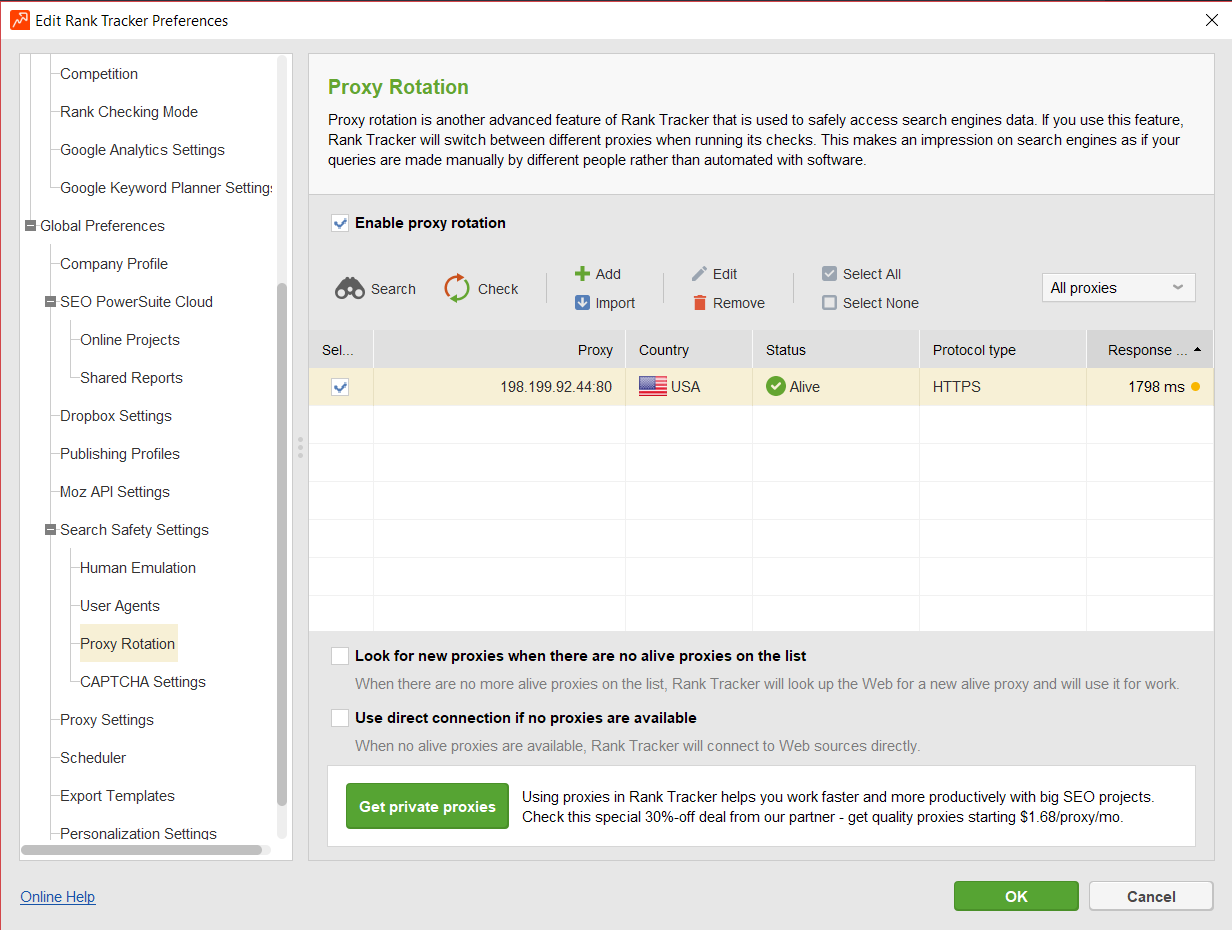Click the Select None empty box icon

point(829,303)
